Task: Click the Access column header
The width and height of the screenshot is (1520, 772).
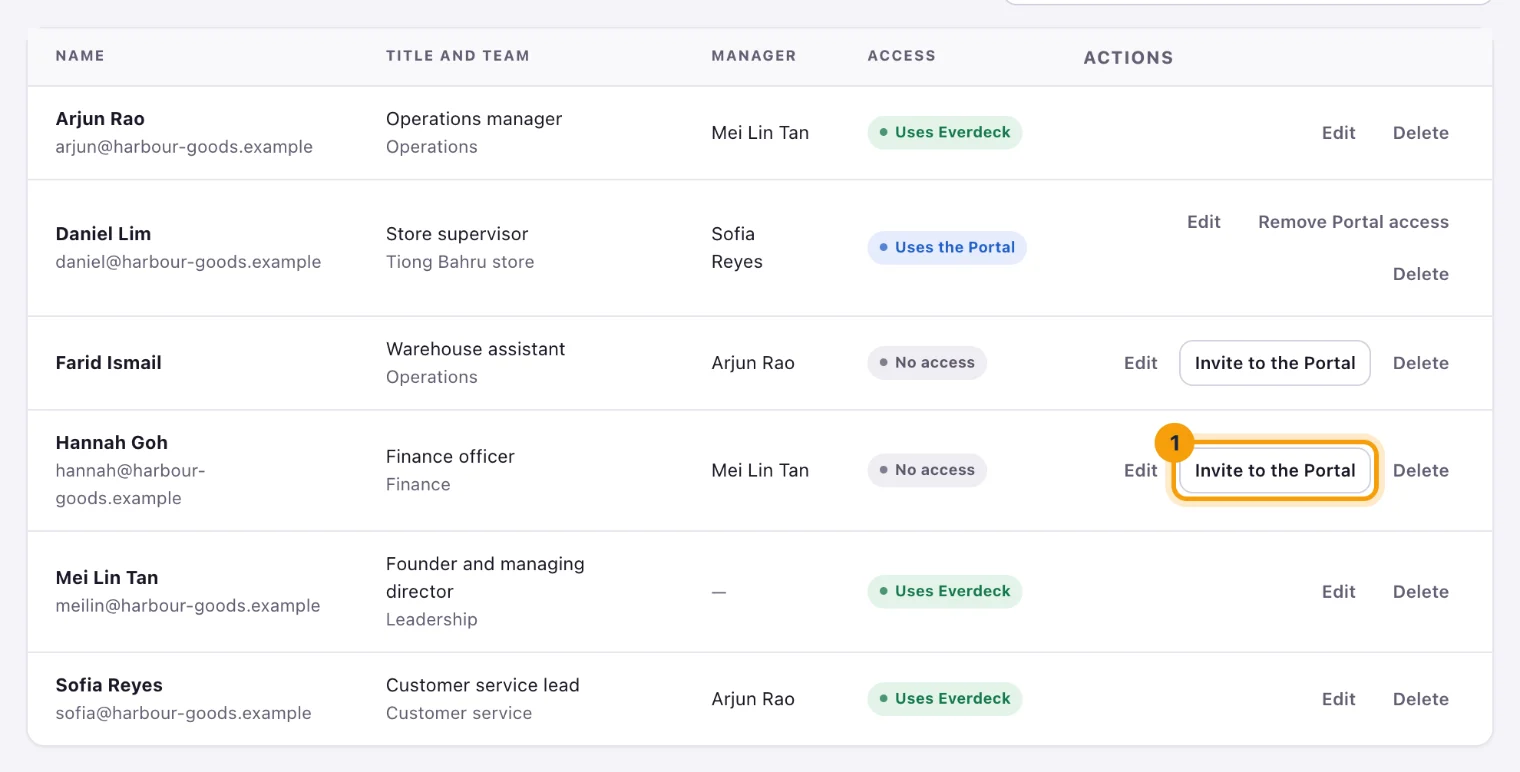Action: click(902, 56)
